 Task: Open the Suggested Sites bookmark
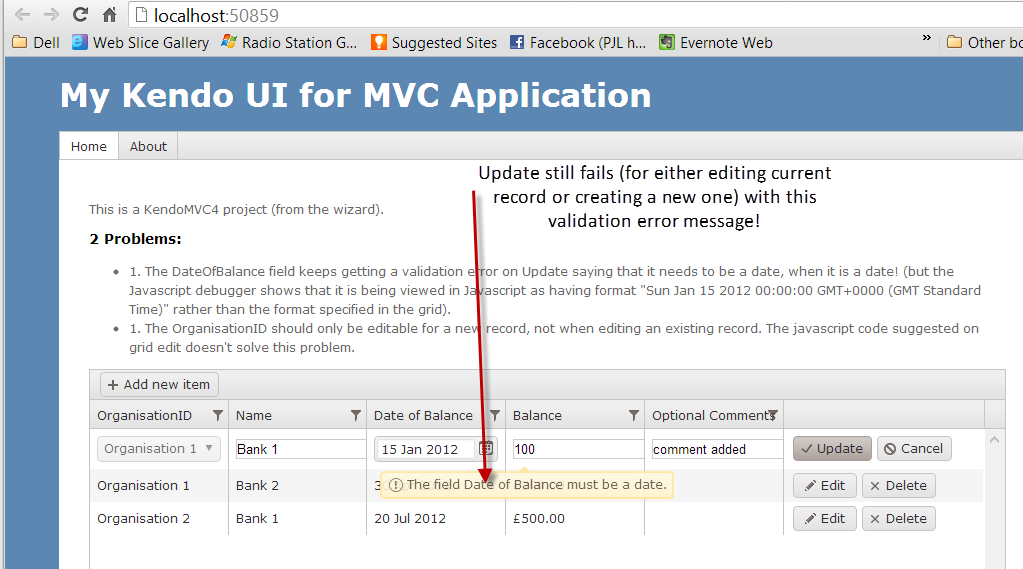pyautogui.click(x=434, y=42)
